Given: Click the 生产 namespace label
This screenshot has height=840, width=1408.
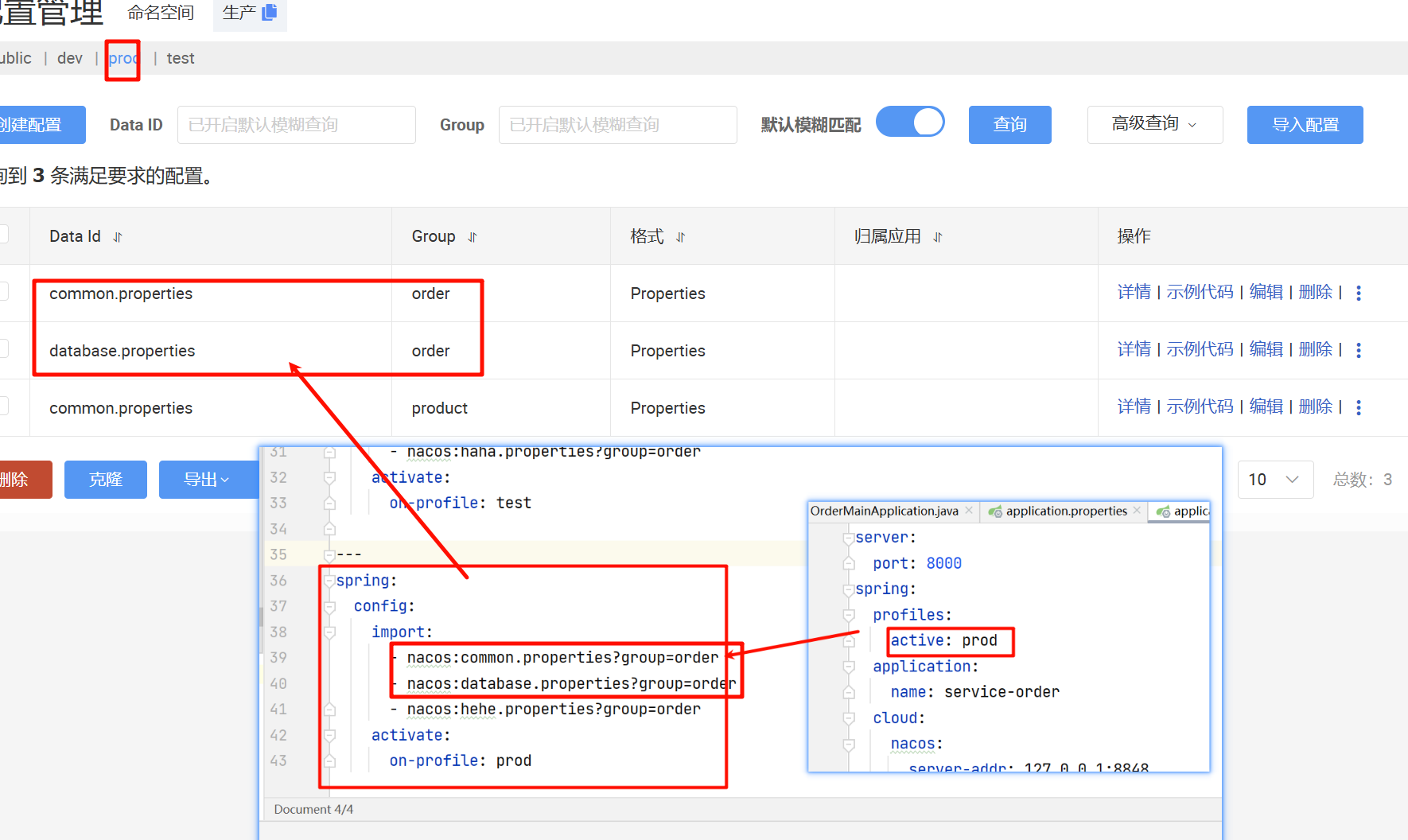Looking at the screenshot, I should 239,13.
